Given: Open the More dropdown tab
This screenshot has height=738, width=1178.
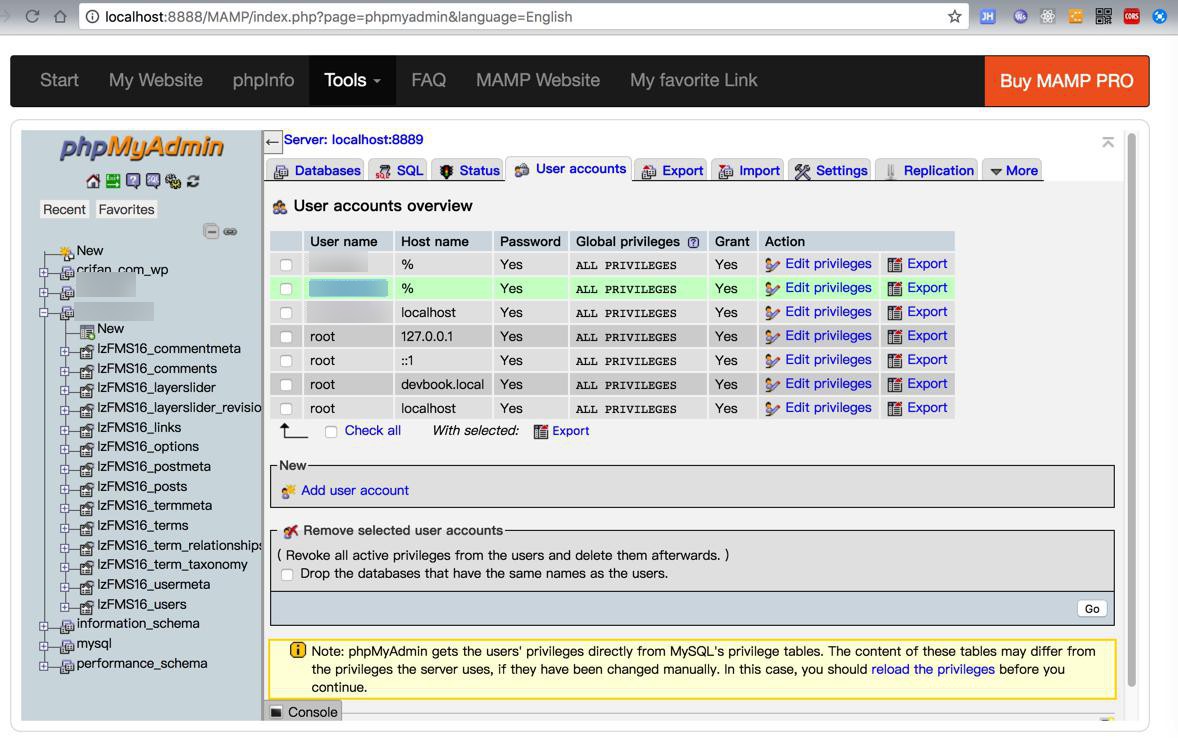Looking at the screenshot, I should [x=1013, y=171].
